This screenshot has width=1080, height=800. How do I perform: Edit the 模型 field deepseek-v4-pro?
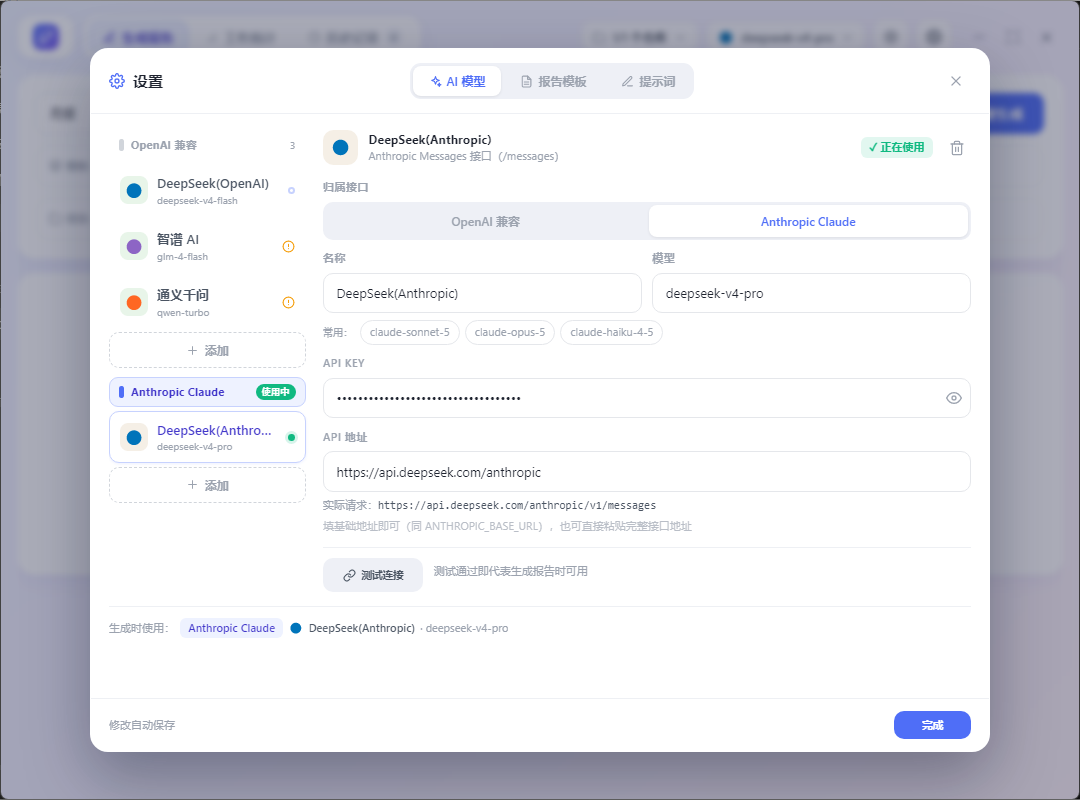pyautogui.click(x=811, y=294)
